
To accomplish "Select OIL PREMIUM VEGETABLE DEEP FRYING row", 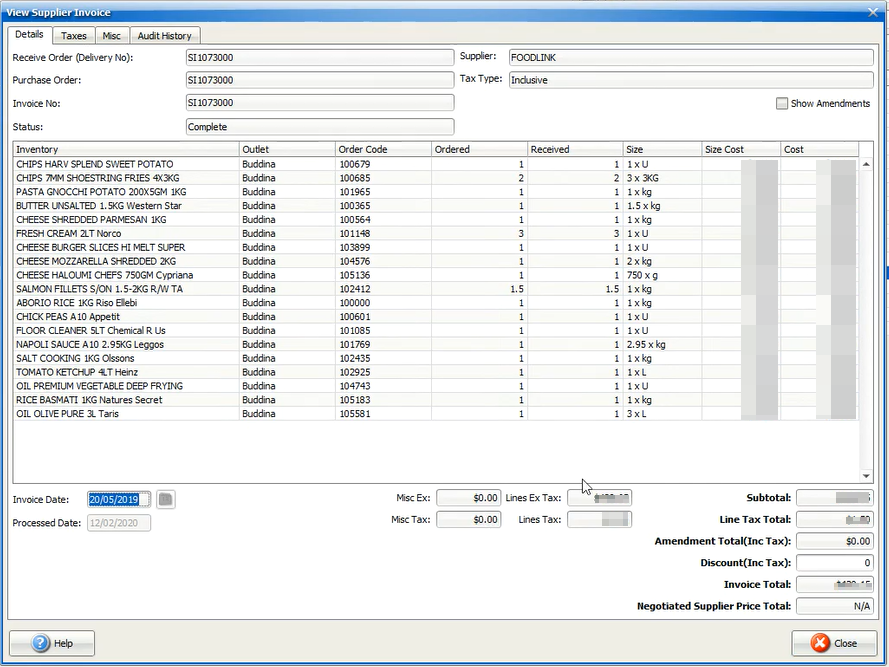I will pyautogui.click(x=435, y=386).
